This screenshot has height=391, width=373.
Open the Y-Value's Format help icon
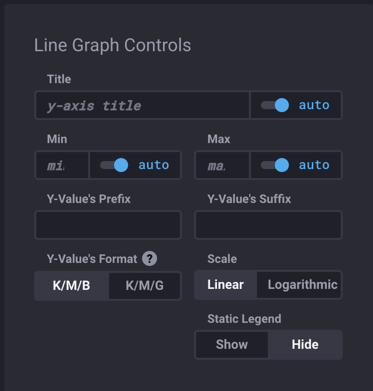150,259
